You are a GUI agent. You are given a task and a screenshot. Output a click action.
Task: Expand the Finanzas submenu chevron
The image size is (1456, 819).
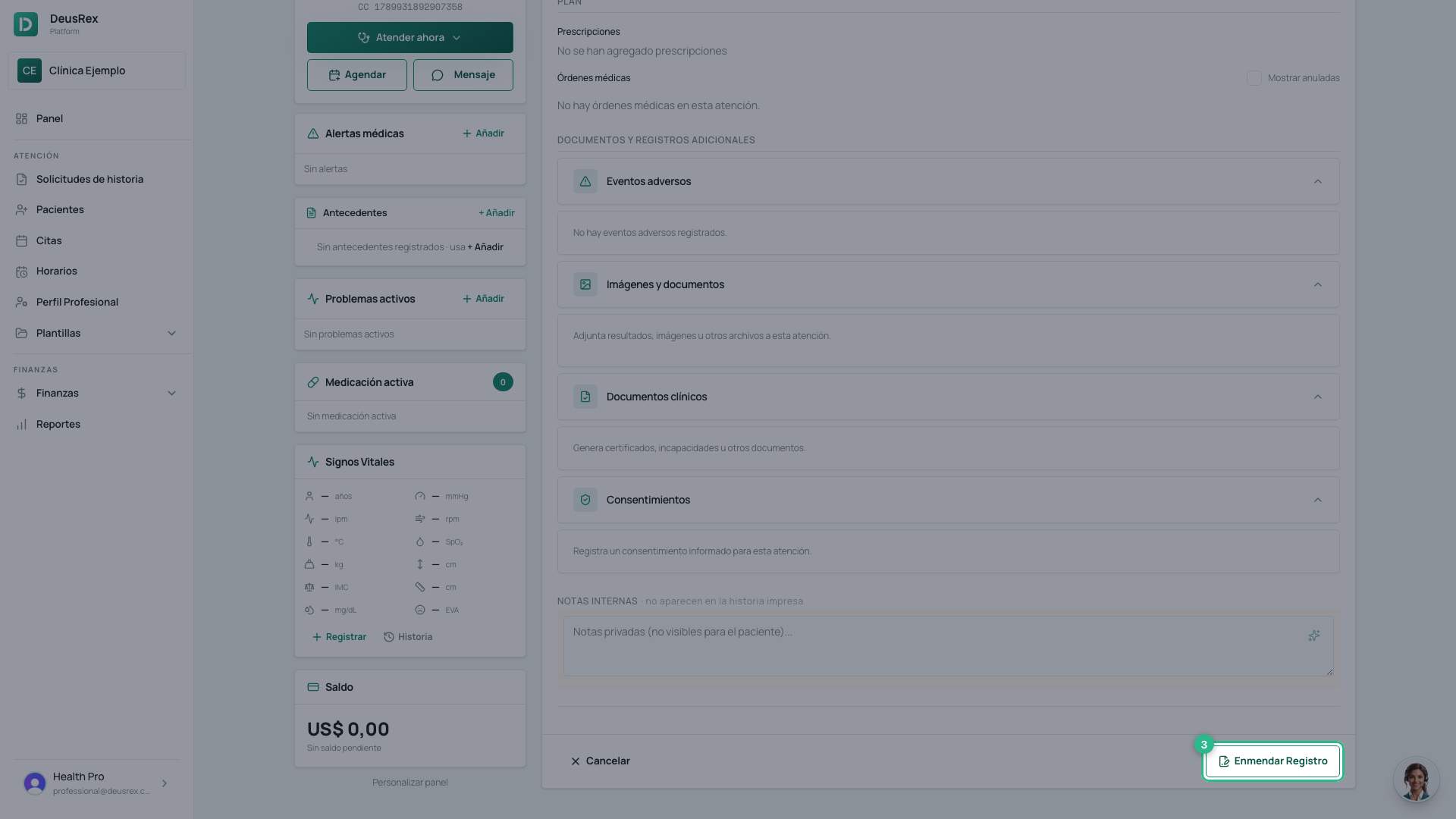tap(171, 394)
